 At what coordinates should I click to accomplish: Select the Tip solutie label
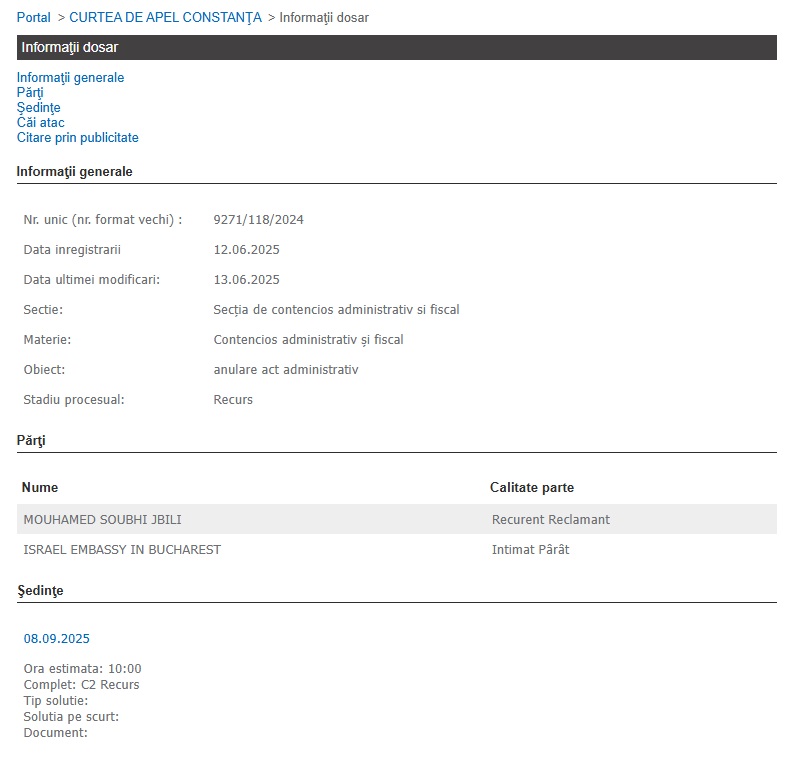pos(56,700)
